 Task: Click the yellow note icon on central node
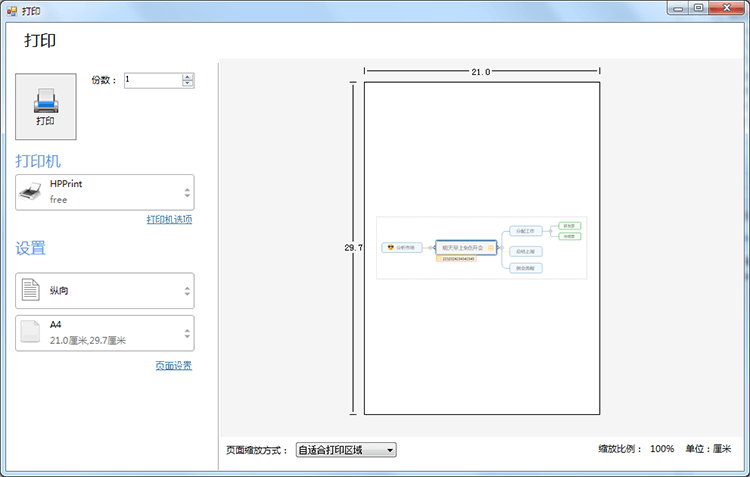coord(490,247)
